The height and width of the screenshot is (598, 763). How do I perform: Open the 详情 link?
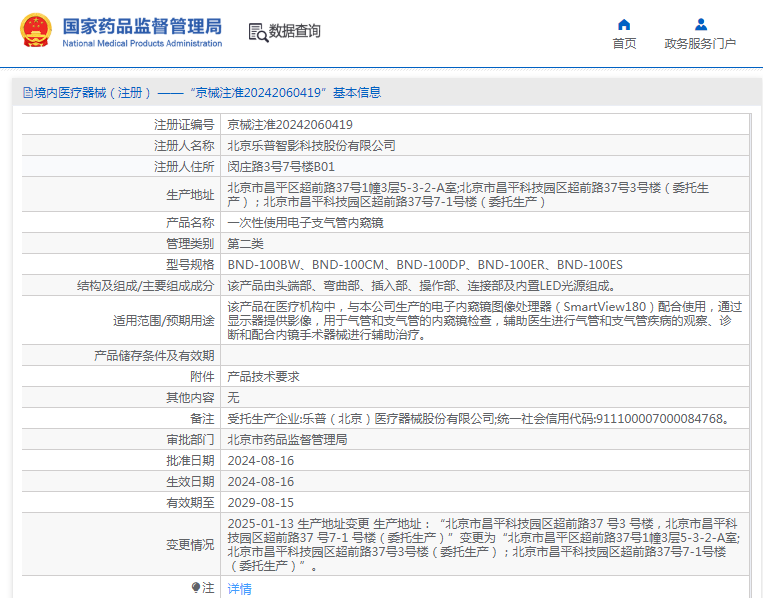[x=239, y=589]
